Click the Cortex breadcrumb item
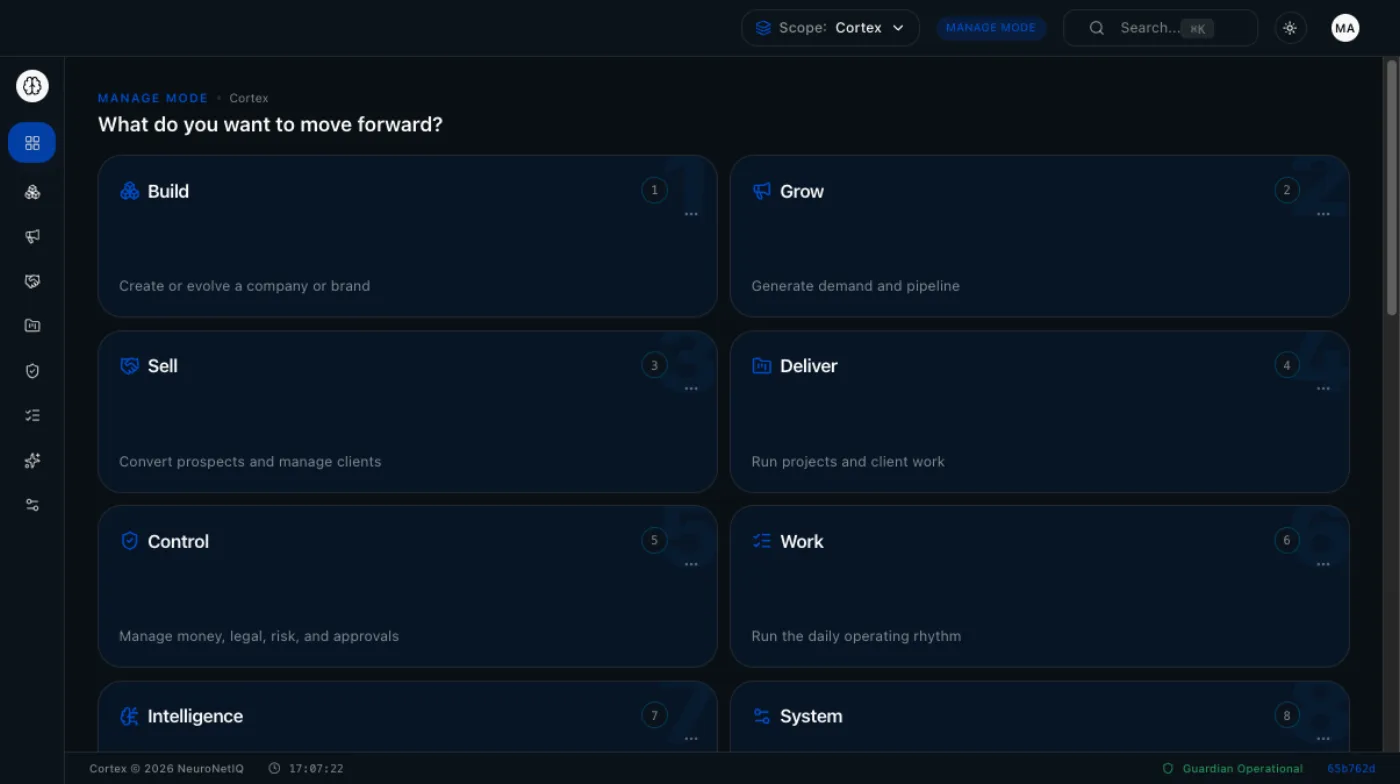The height and width of the screenshot is (784, 1400). 249,98
